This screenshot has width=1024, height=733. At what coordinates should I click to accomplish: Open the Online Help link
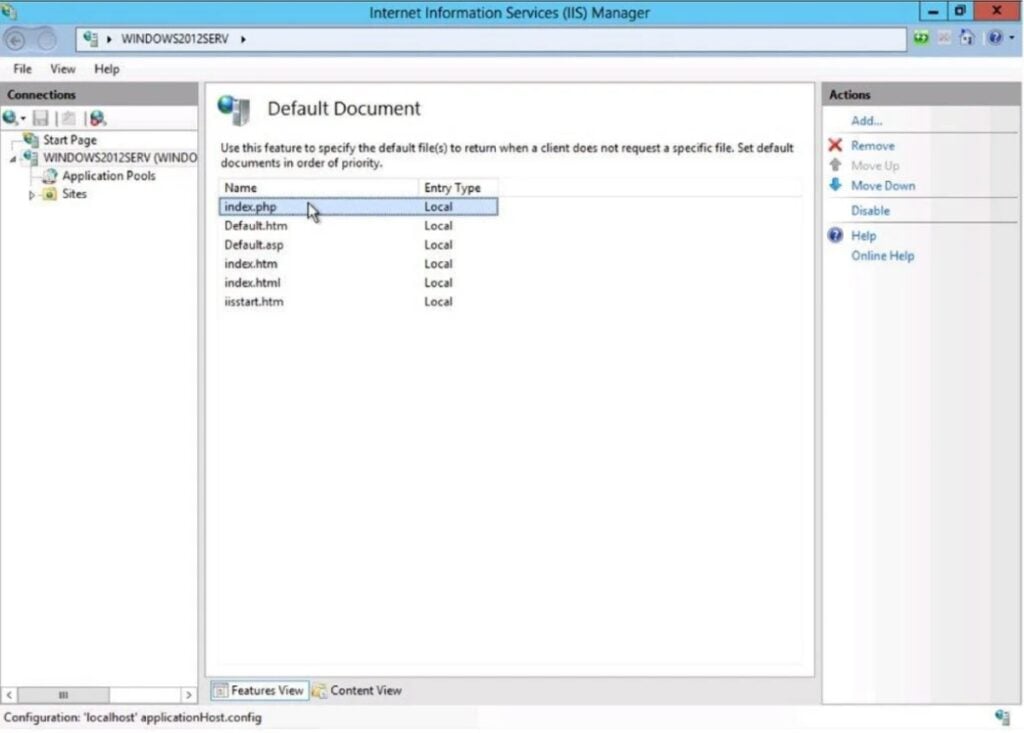[882, 255]
